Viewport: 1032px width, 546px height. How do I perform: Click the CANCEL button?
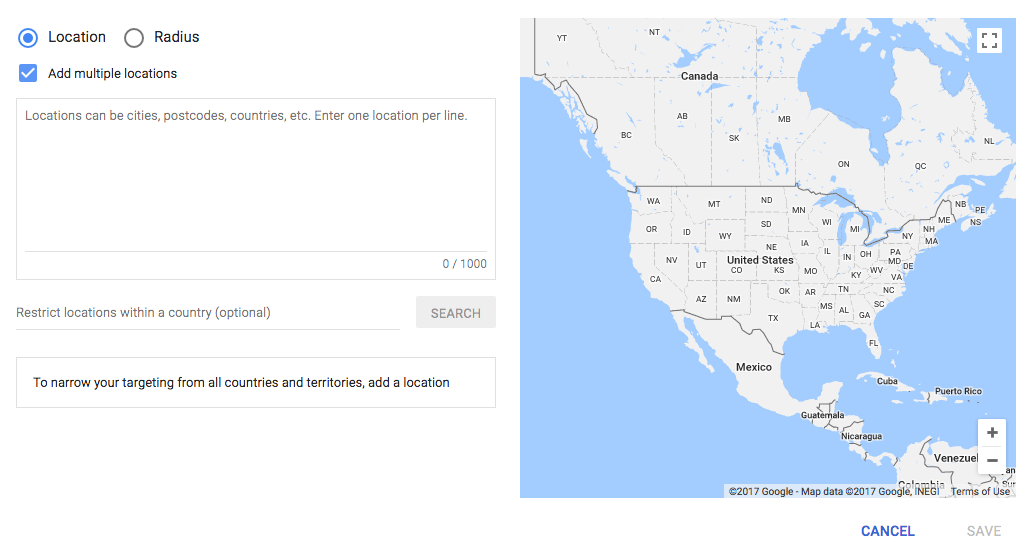pos(887,531)
